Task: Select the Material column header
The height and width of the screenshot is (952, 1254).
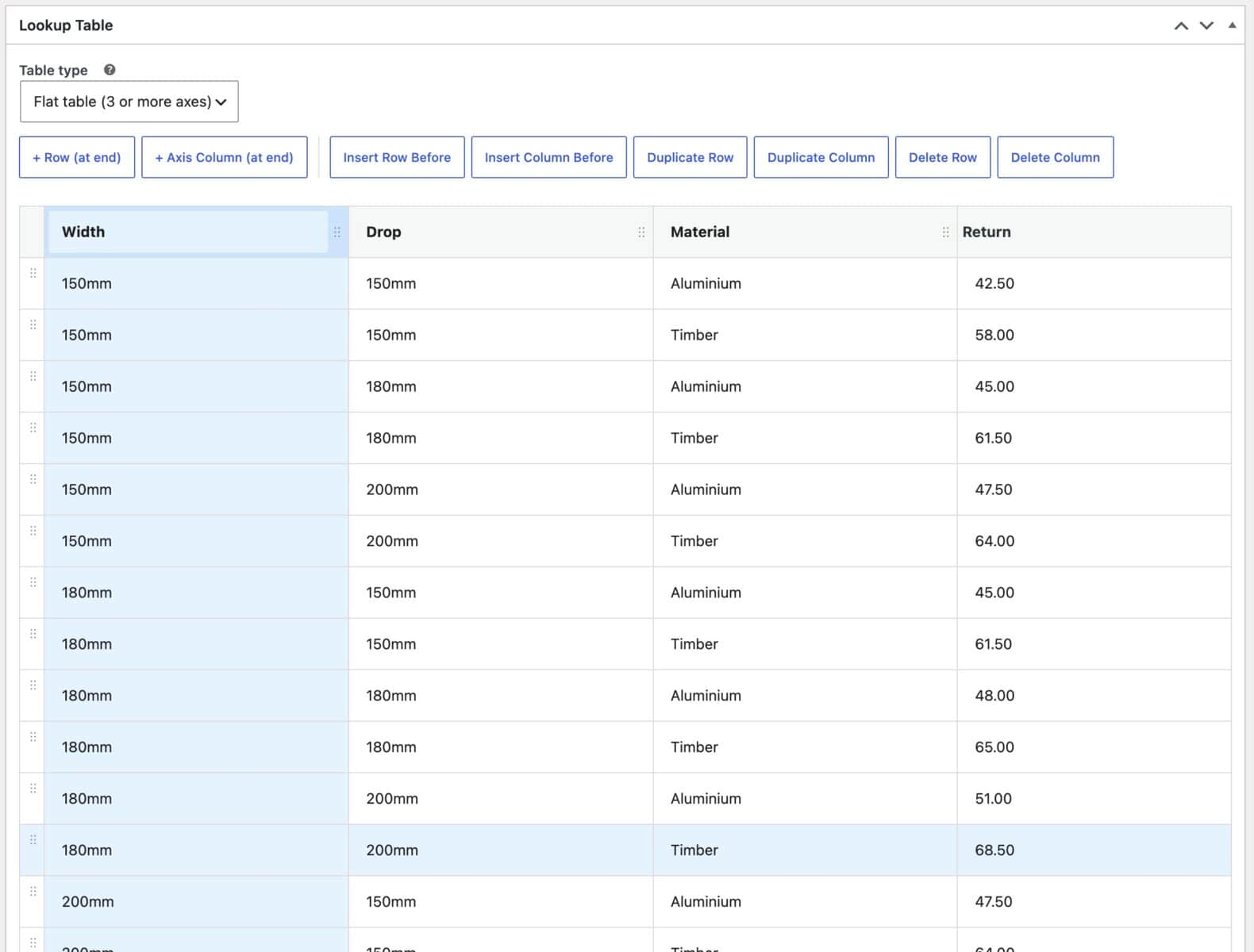Action: pyautogui.click(x=805, y=232)
